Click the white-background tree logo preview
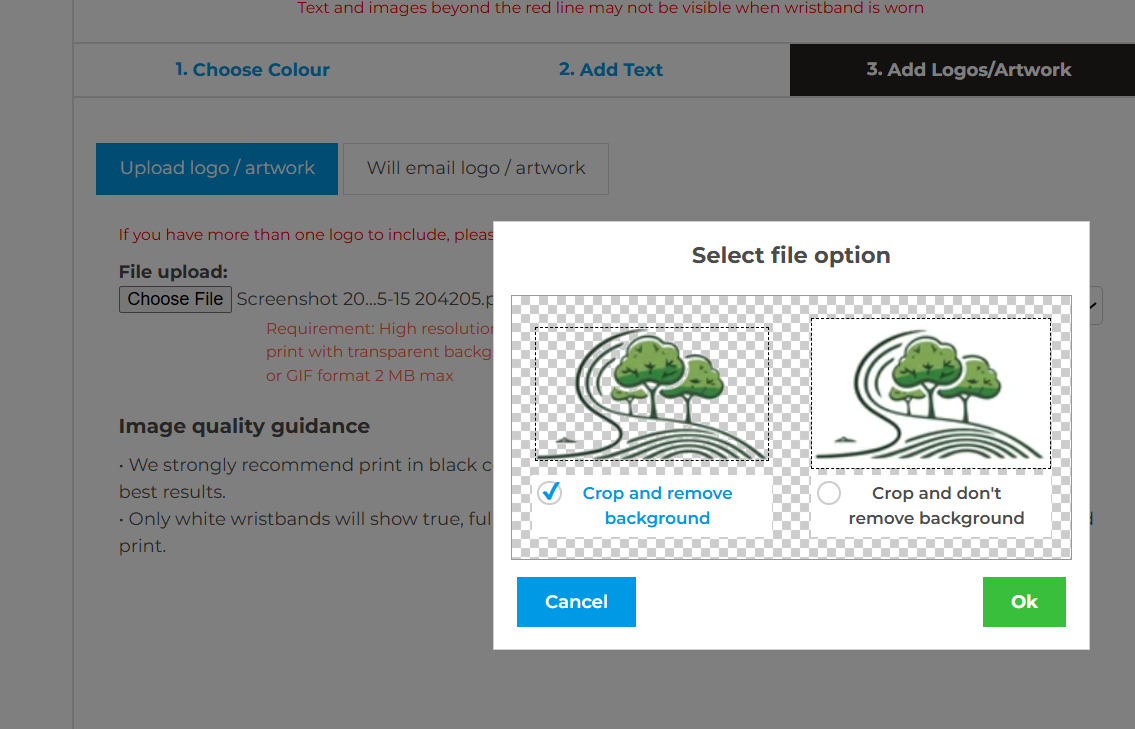Viewport: 1135px width, 729px height. 930,393
